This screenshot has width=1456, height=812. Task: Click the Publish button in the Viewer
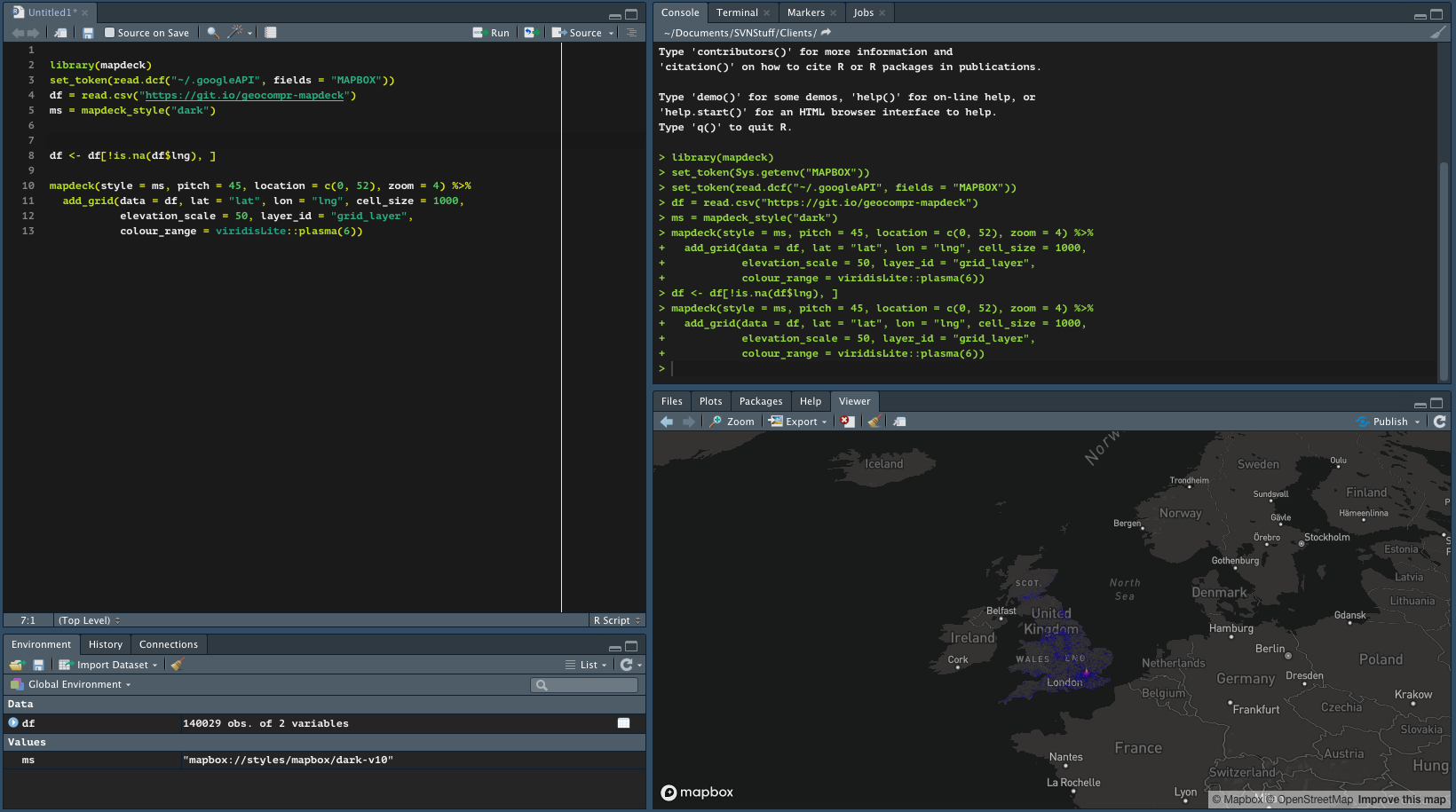tap(1389, 421)
